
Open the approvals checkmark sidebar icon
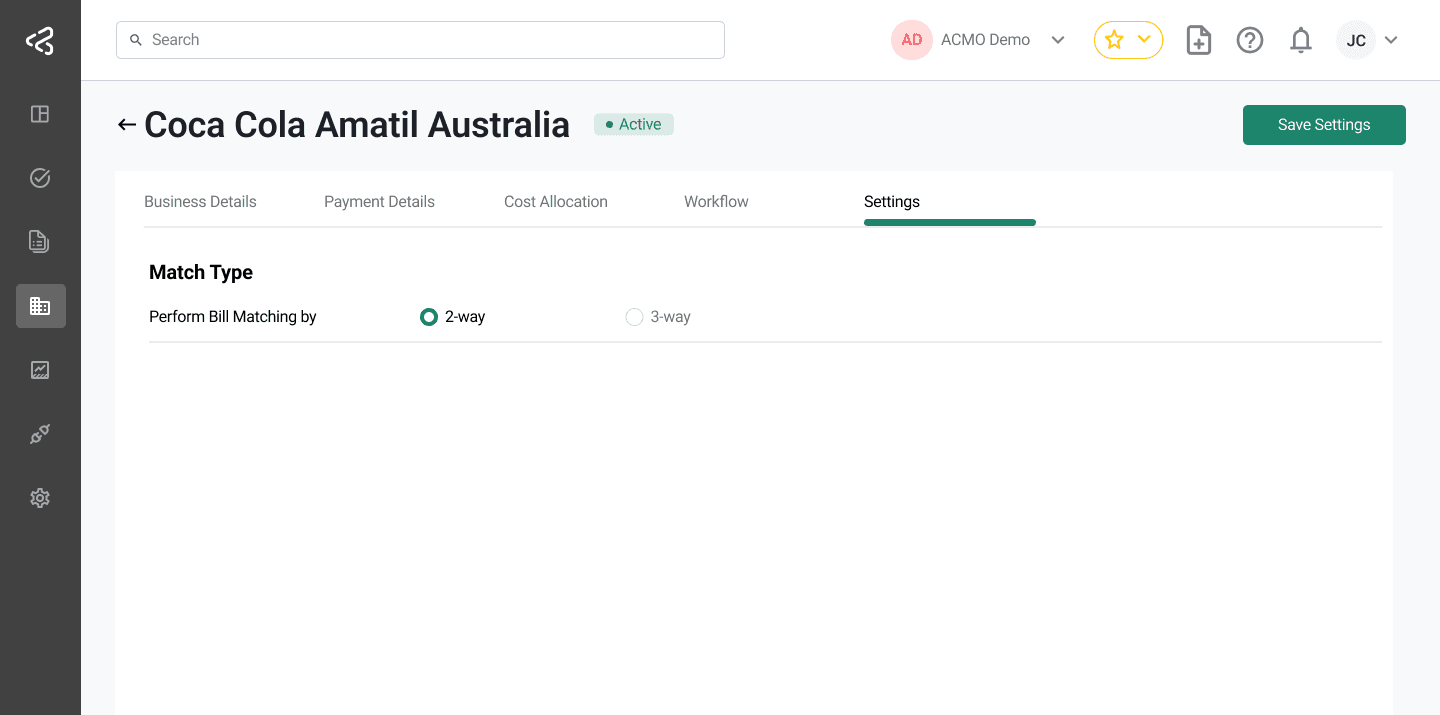point(40,178)
